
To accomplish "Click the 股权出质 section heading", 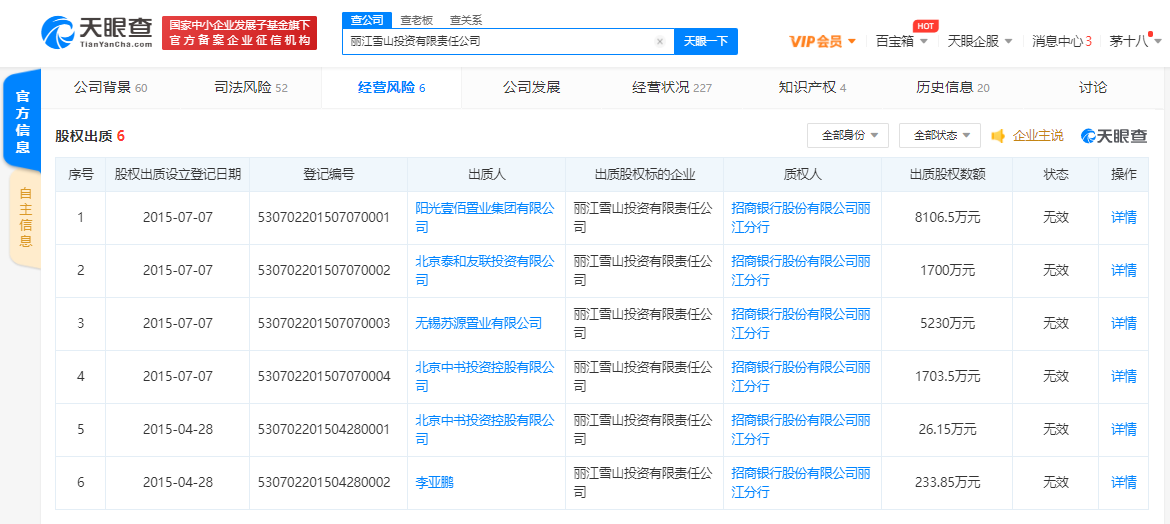I will coord(84,136).
